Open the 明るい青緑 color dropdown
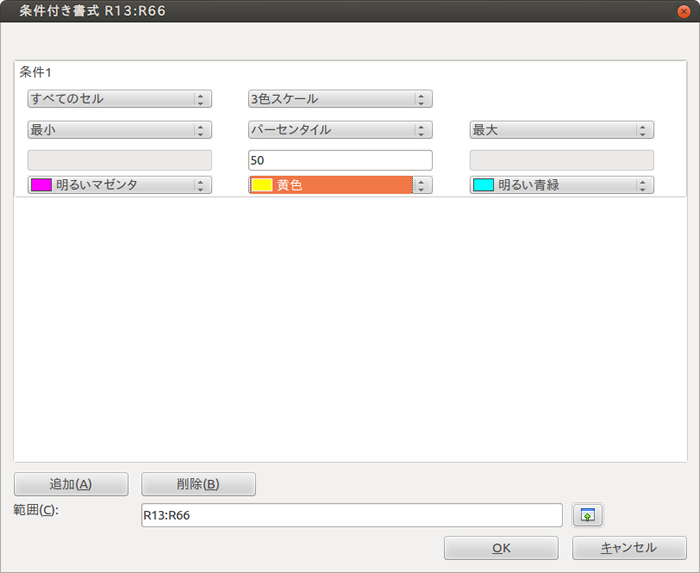 pyautogui.click(x=562, y=185)
